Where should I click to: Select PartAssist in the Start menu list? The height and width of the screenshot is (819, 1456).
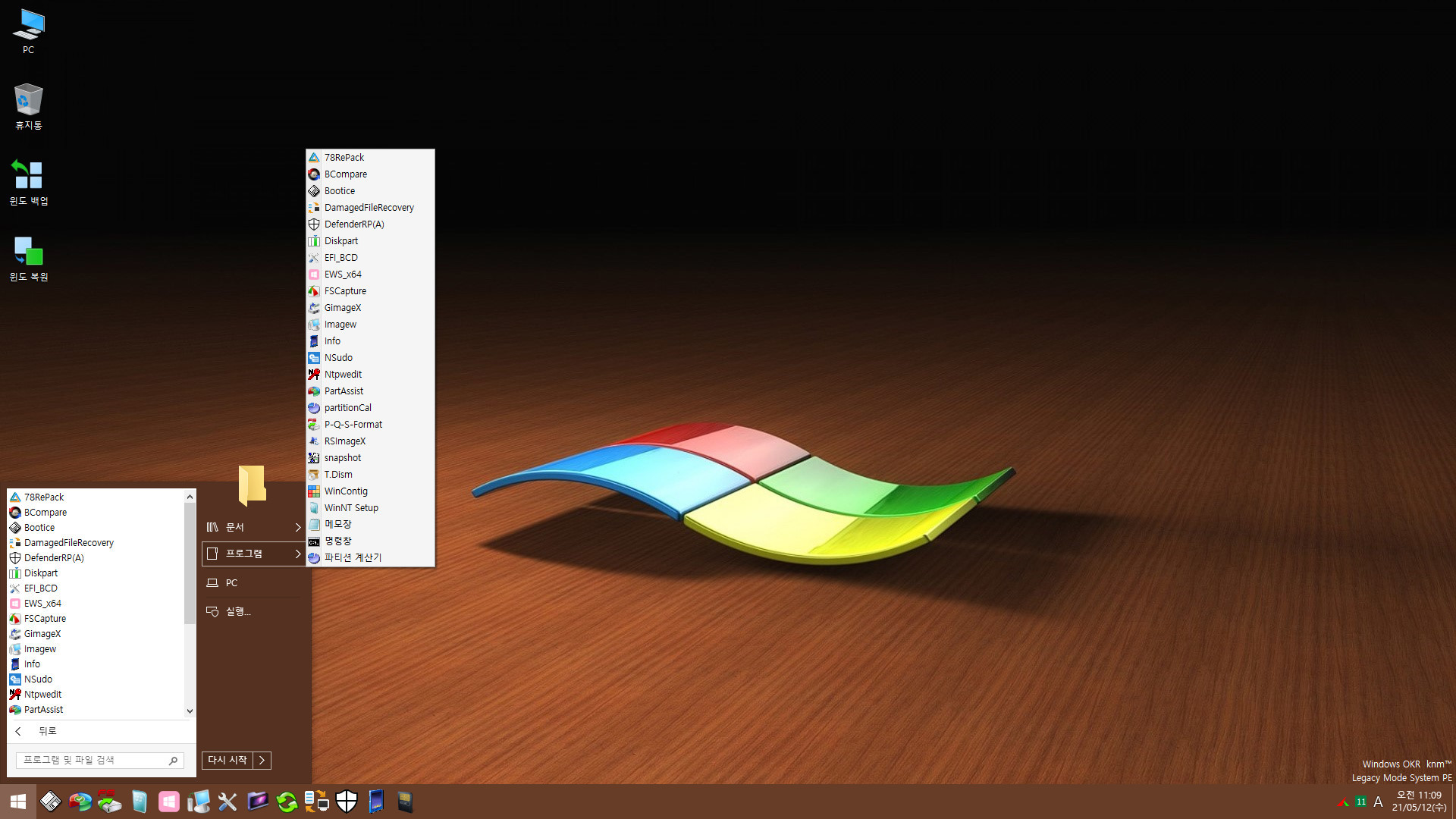96,710
